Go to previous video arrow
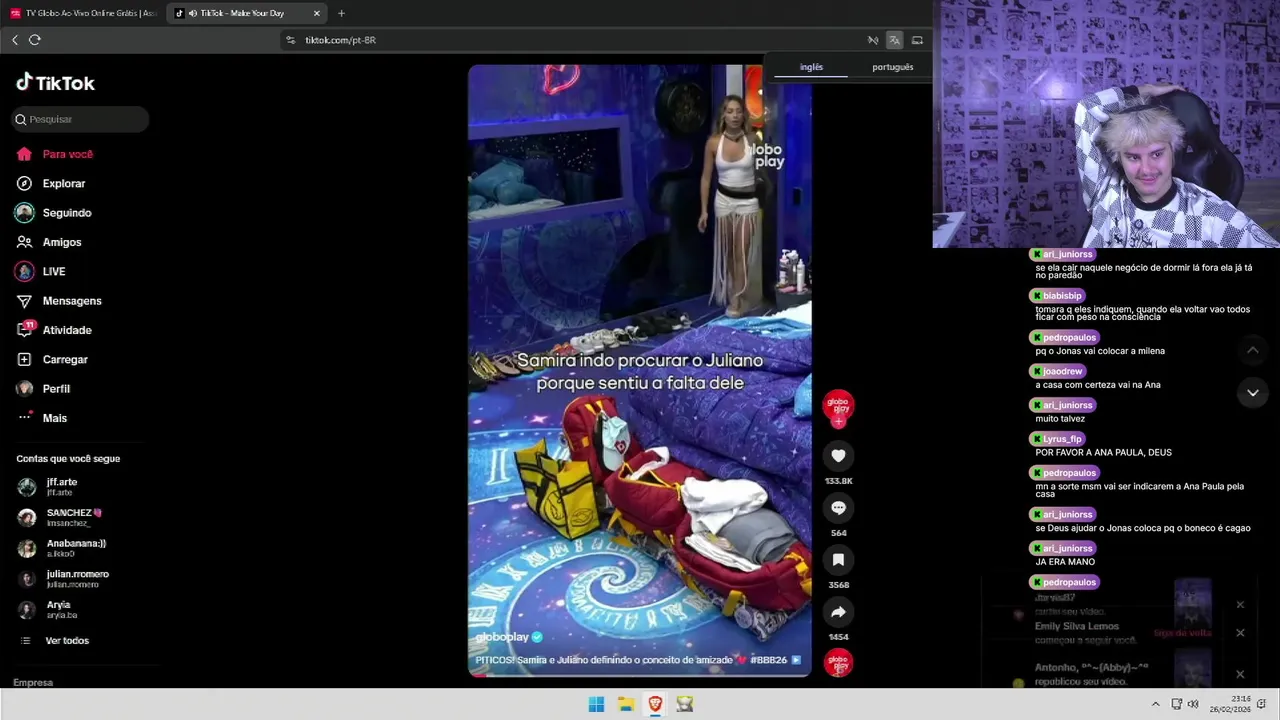 [1252, 350]
